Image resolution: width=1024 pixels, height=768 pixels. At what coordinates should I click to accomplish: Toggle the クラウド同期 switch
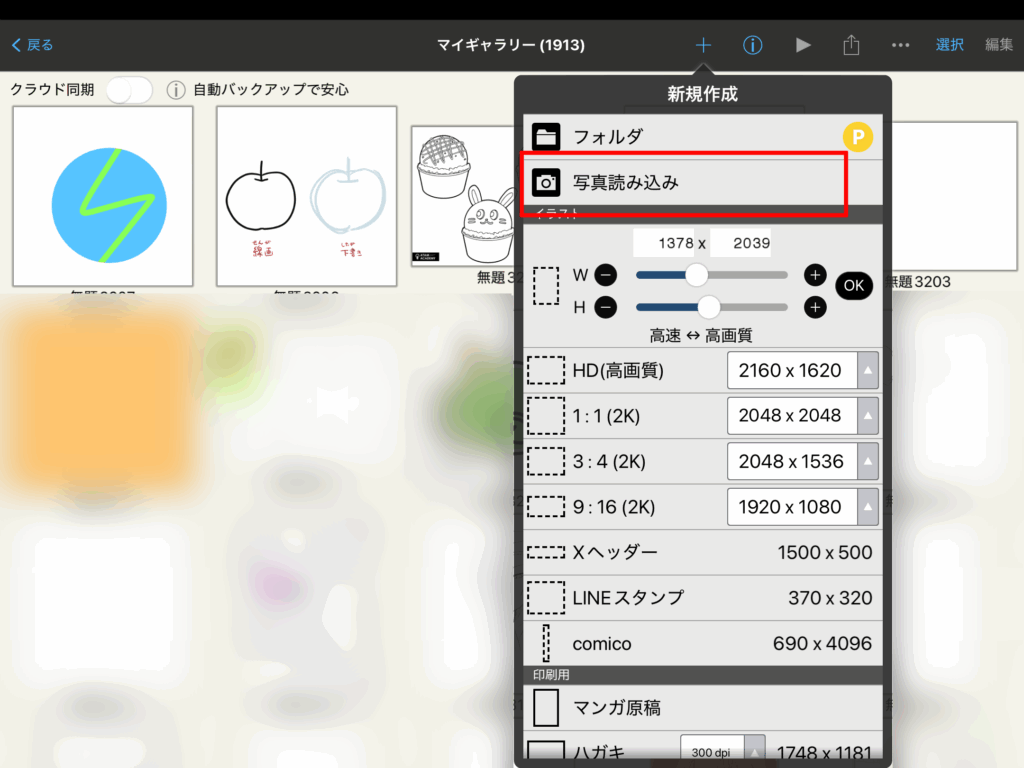129,90
